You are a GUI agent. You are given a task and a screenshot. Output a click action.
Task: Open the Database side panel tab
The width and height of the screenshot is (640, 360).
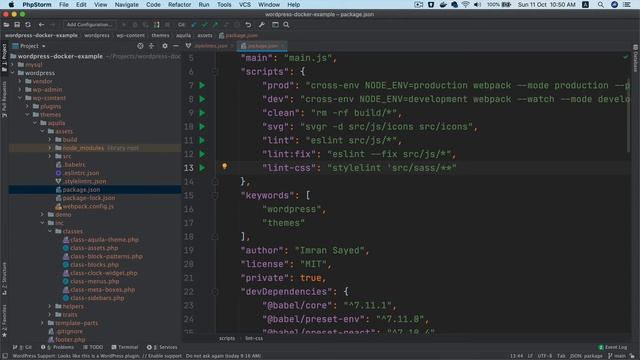pyautogui.click(x=636, y=59)
